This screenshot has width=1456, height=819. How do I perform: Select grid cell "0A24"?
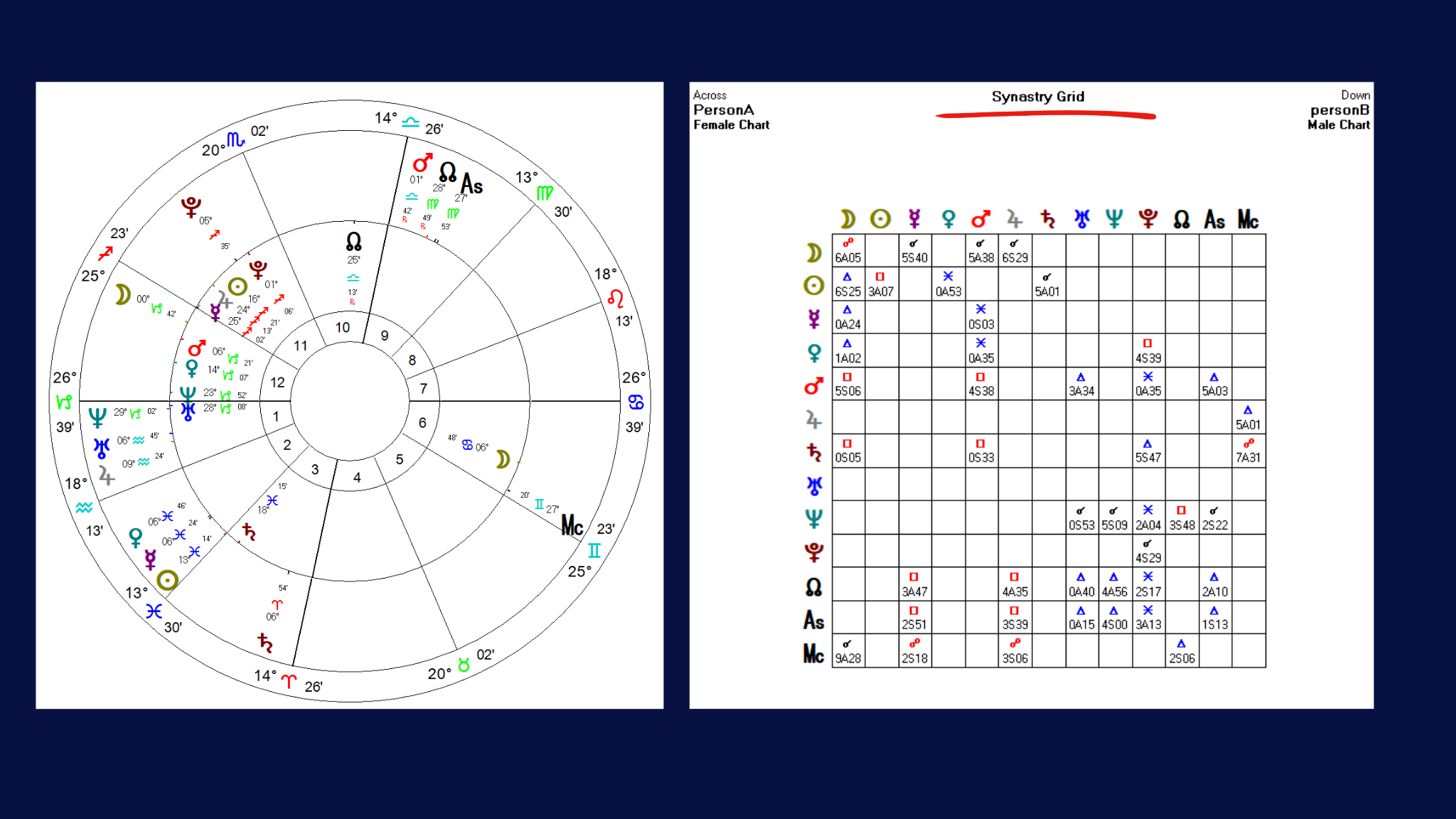click(x=848, y=318)
